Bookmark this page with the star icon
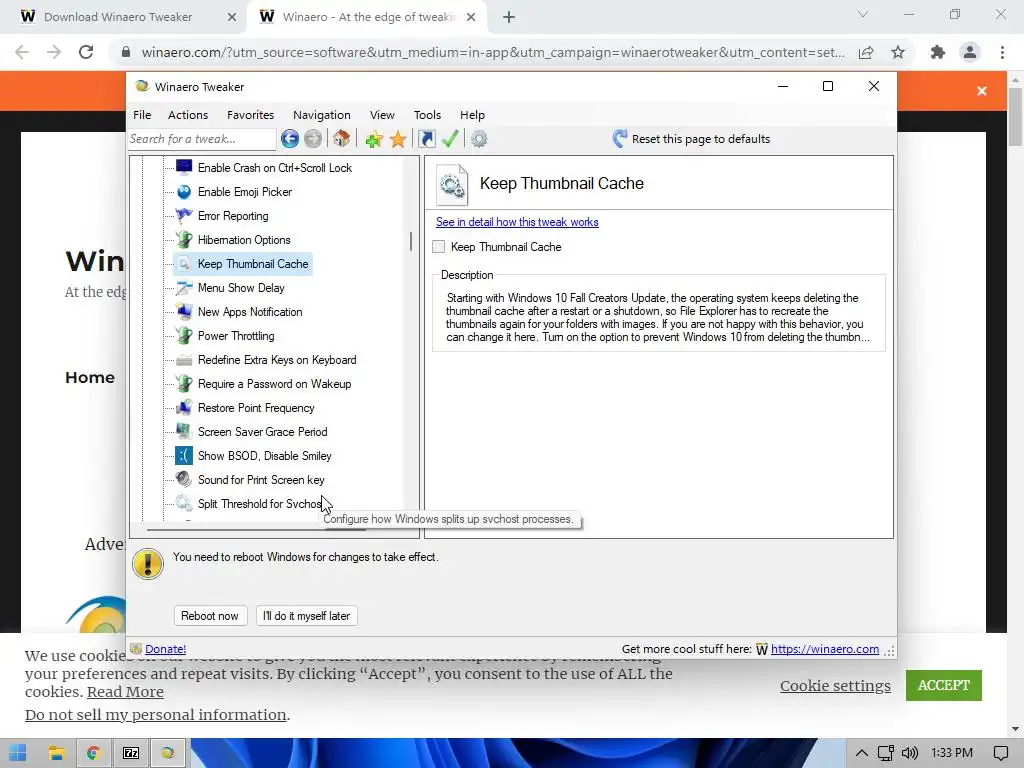This screenshot has width=1024, height=768. click(898, 52)
